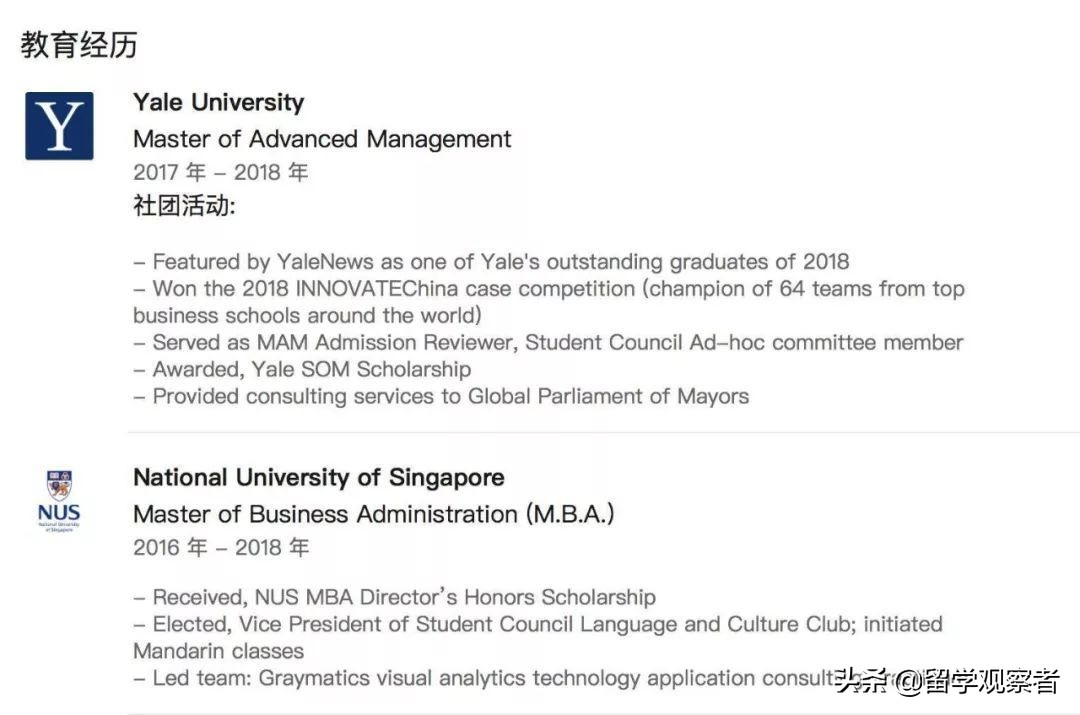Screen dimensions: 1080x715
Task: Click the NUS crest logo
Action: [x=59, y=500]
